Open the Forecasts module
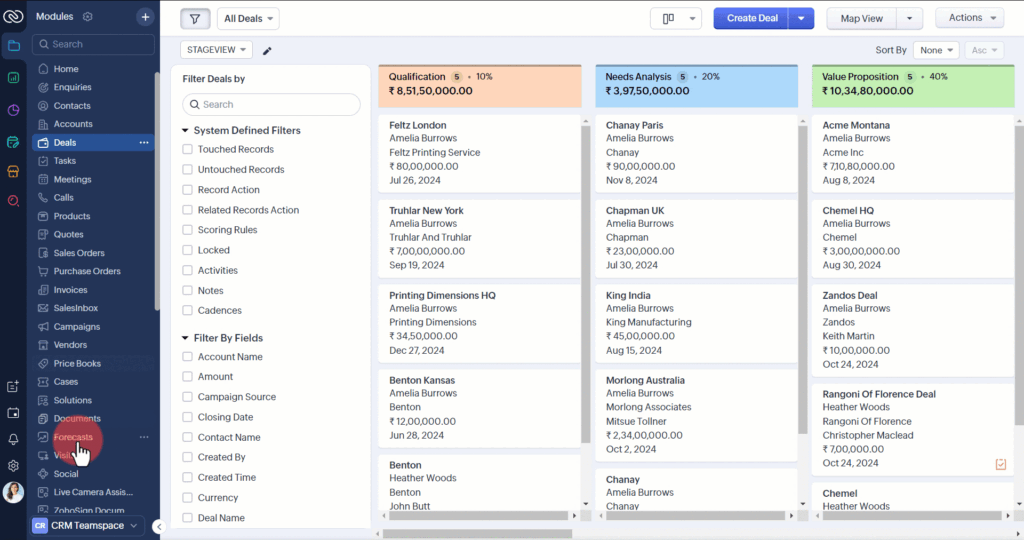 [73, 437]
